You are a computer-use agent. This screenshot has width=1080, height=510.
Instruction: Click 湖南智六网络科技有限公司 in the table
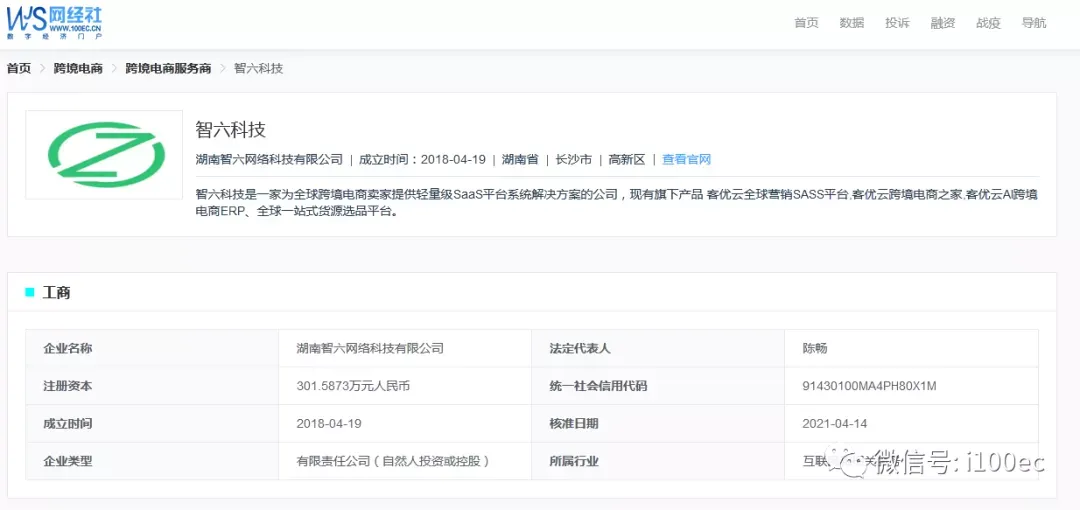click(x=370, y=348)
